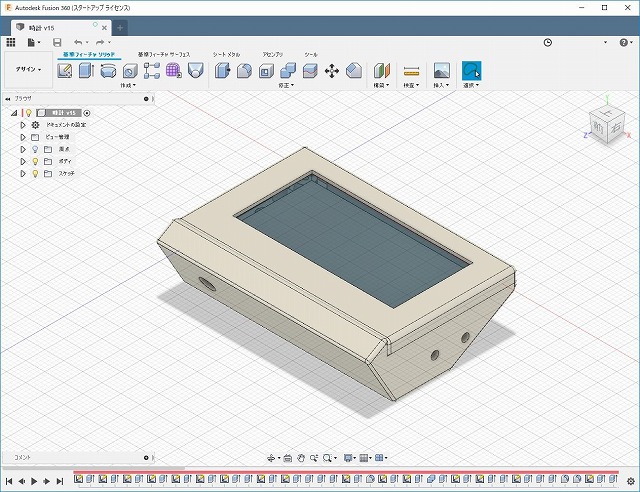Screen dimensions: 640x492
Task: Activate the Select tool
Action: tap(471, 71)
